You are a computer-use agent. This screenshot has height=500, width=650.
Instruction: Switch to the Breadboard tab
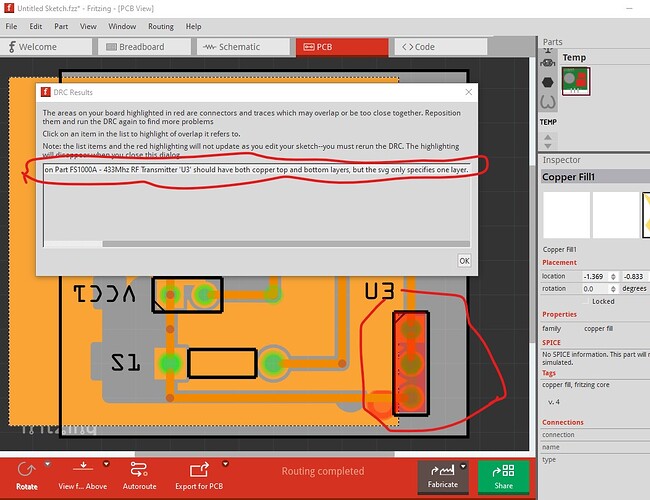coord(144,47)
